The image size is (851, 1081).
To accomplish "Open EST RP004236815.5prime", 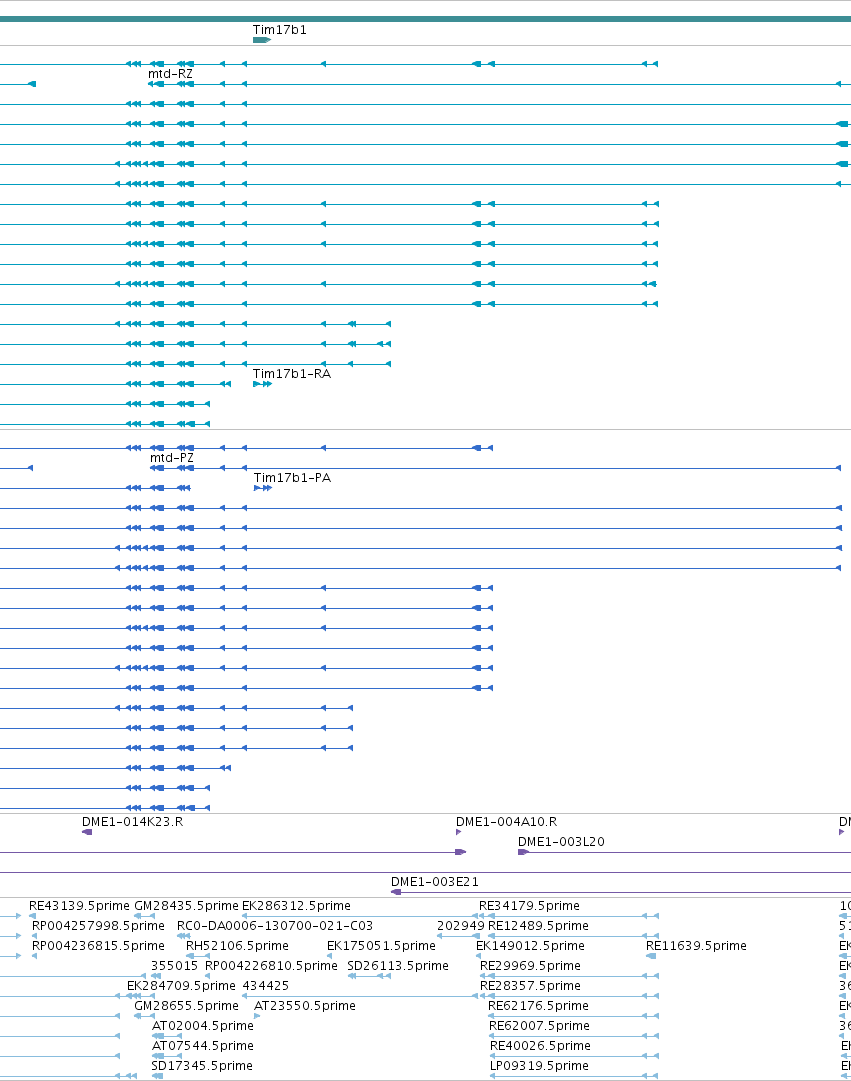I will 98,946.
